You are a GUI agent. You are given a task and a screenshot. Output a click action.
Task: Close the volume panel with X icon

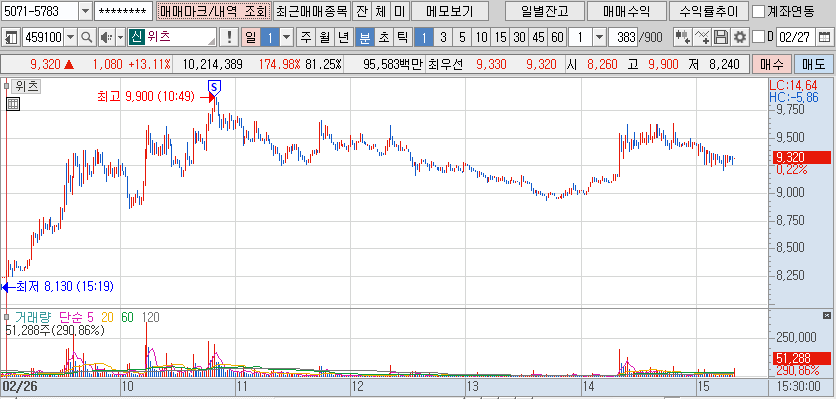click(827, 315)
